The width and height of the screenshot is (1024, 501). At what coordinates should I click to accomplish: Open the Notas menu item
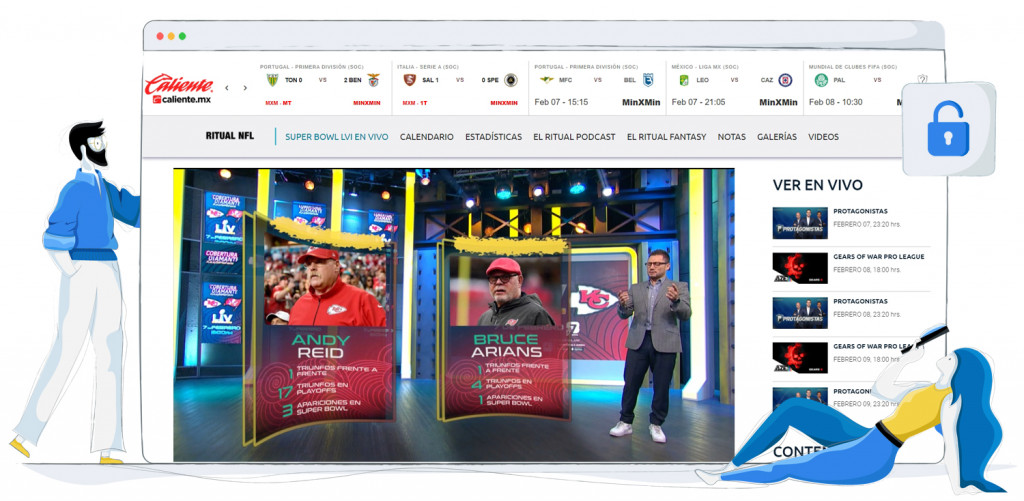tap(731, 137)
